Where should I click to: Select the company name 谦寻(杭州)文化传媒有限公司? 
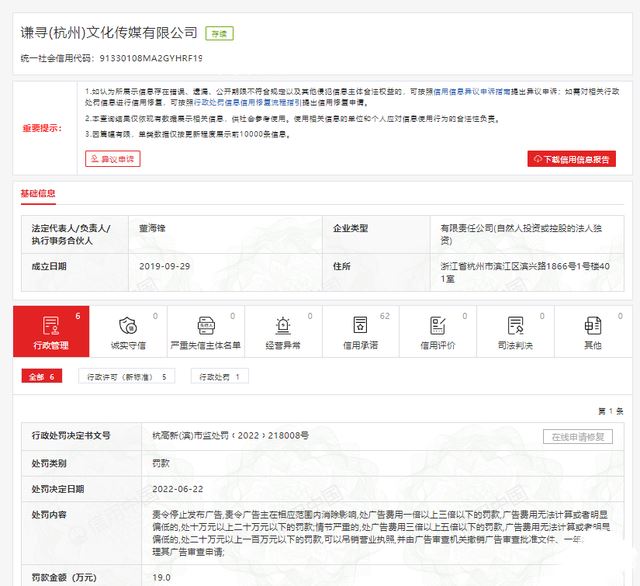pos(109,33)
